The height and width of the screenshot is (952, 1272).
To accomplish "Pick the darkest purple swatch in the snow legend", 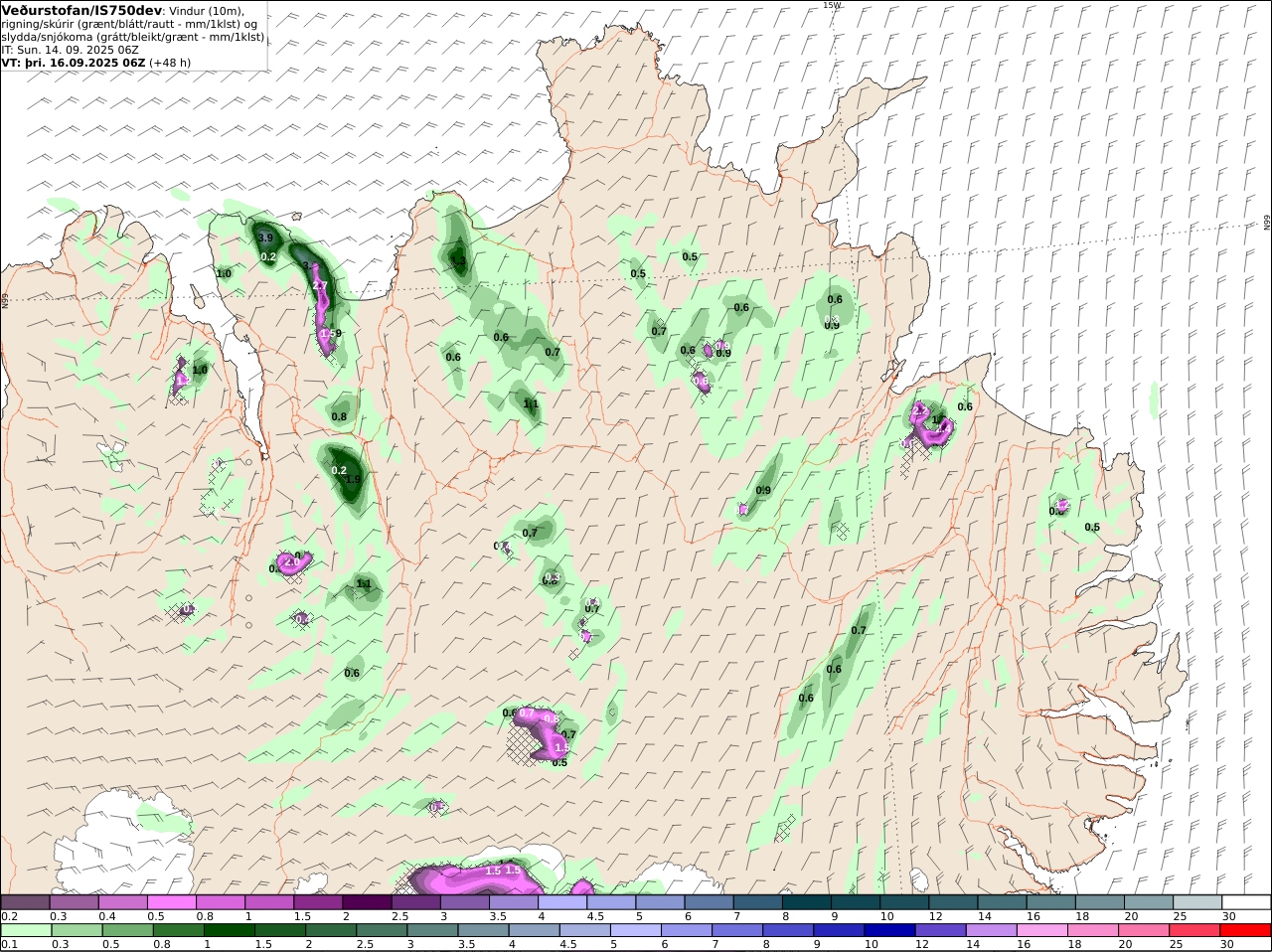I will 367,902.
